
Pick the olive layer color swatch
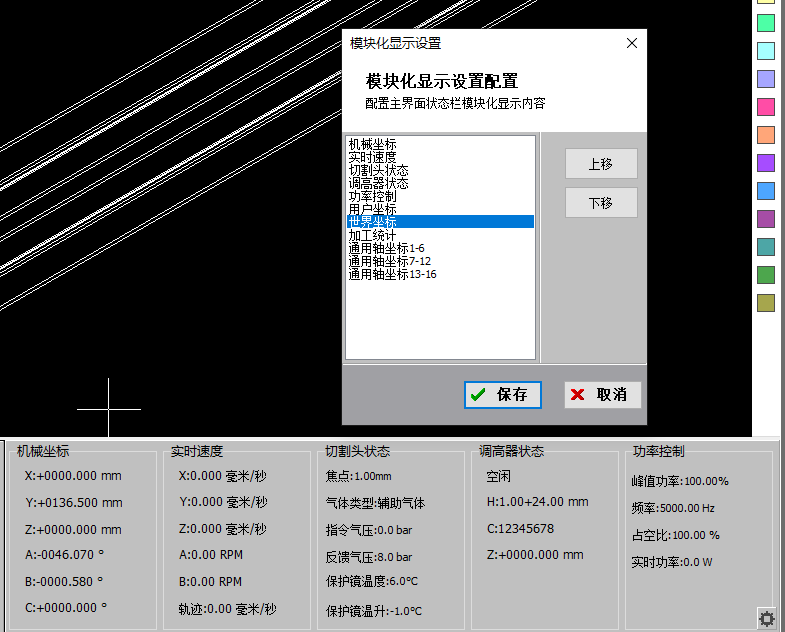(x=766, y=303)
